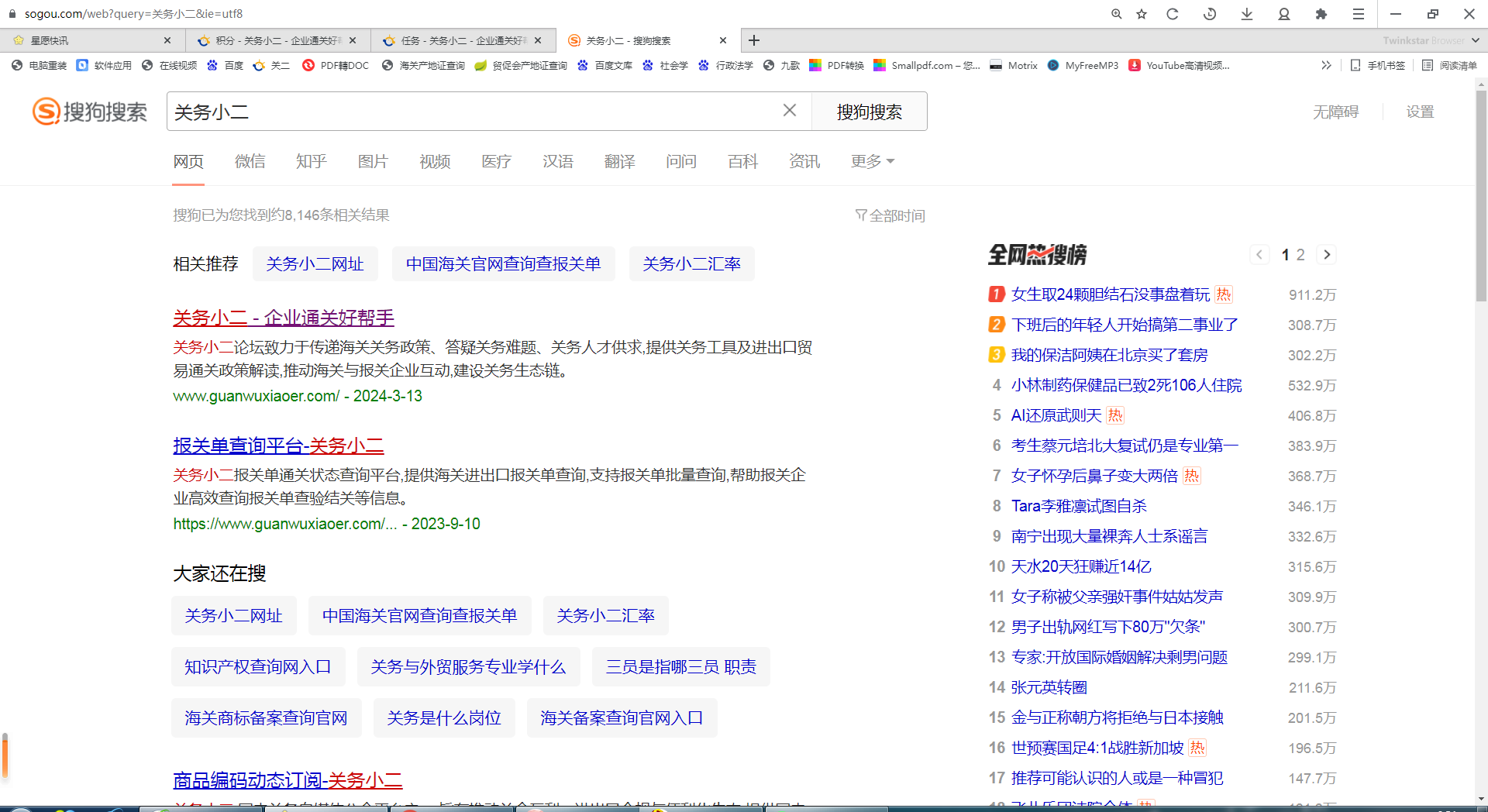Image resolution: width=1488 pixels, height=812 pixels.
Task: Go to next page of hot search list
Action: (1327, 255)
